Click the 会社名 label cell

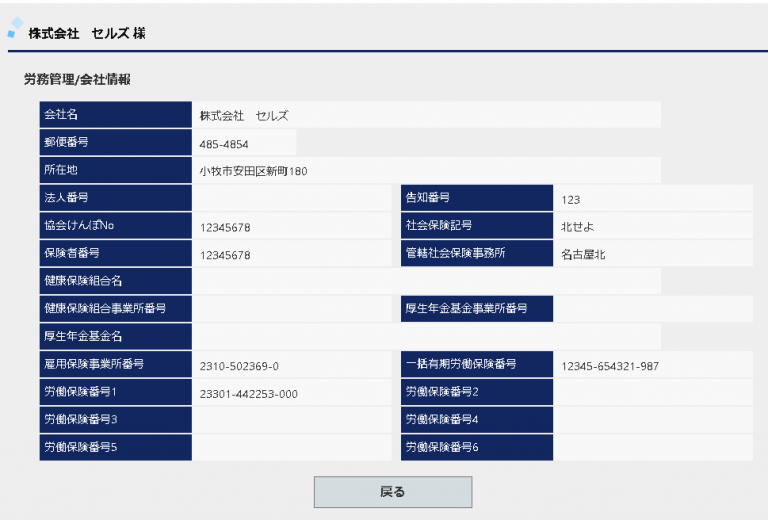pos(116,115)
